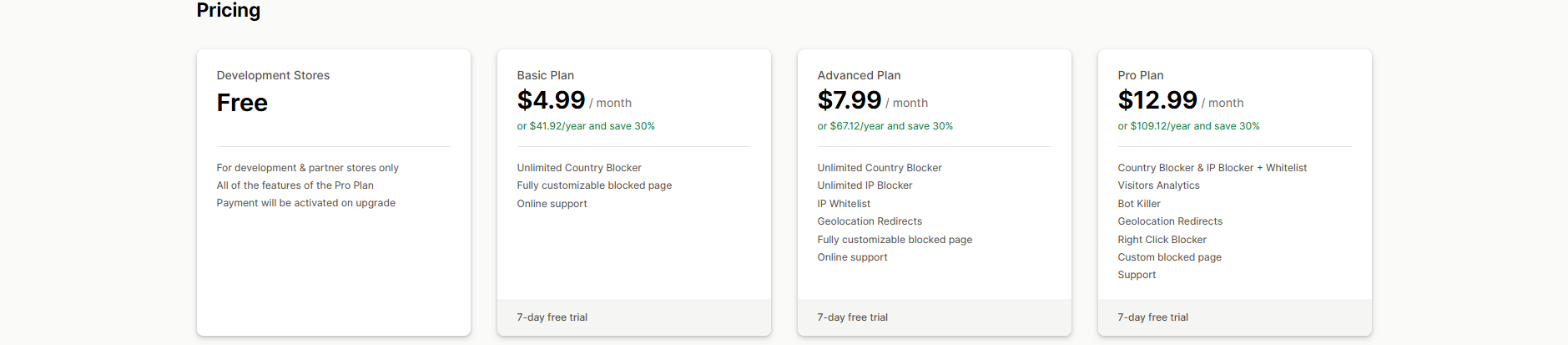
Task: Click the Bot Killer feature line
Action: pyautogui.click(x=1139, y=204)
